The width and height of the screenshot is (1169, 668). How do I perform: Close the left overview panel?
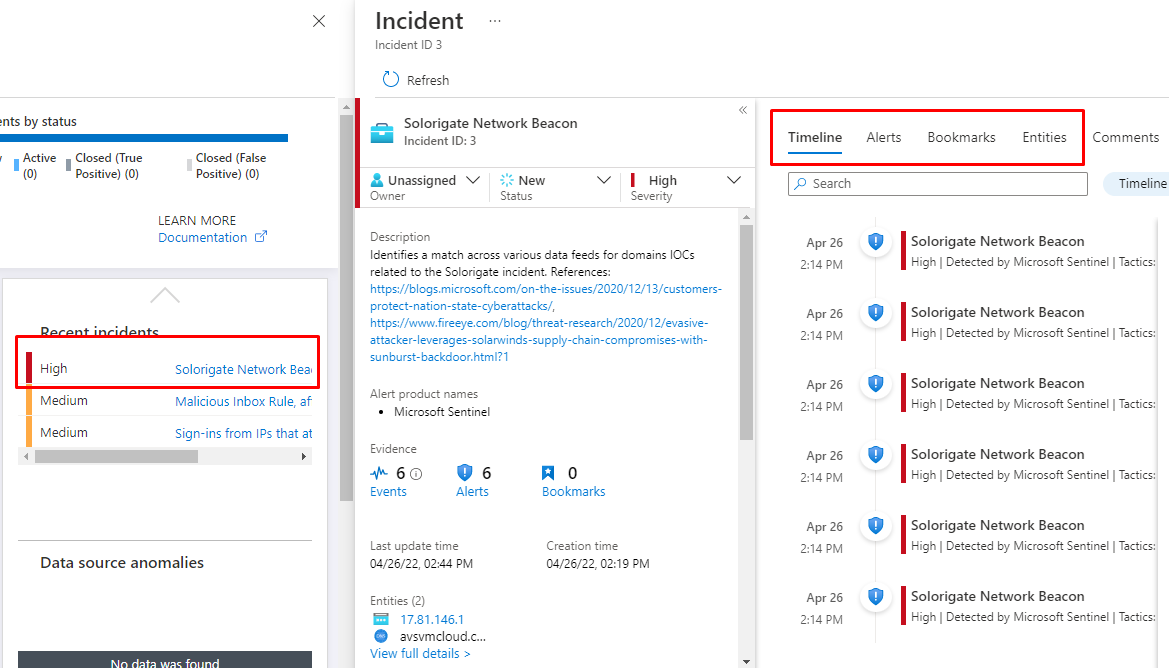(x=319, y=21)
